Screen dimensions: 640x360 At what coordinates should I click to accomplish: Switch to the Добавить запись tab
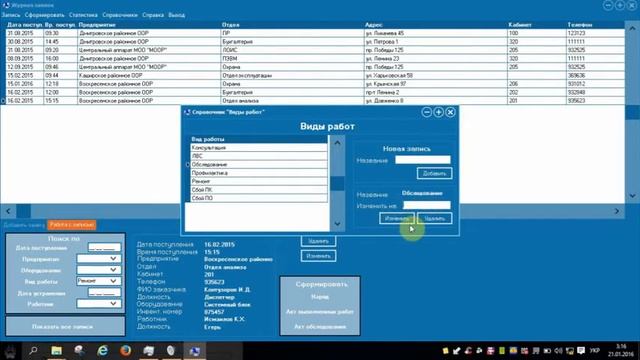coord(24,225)
